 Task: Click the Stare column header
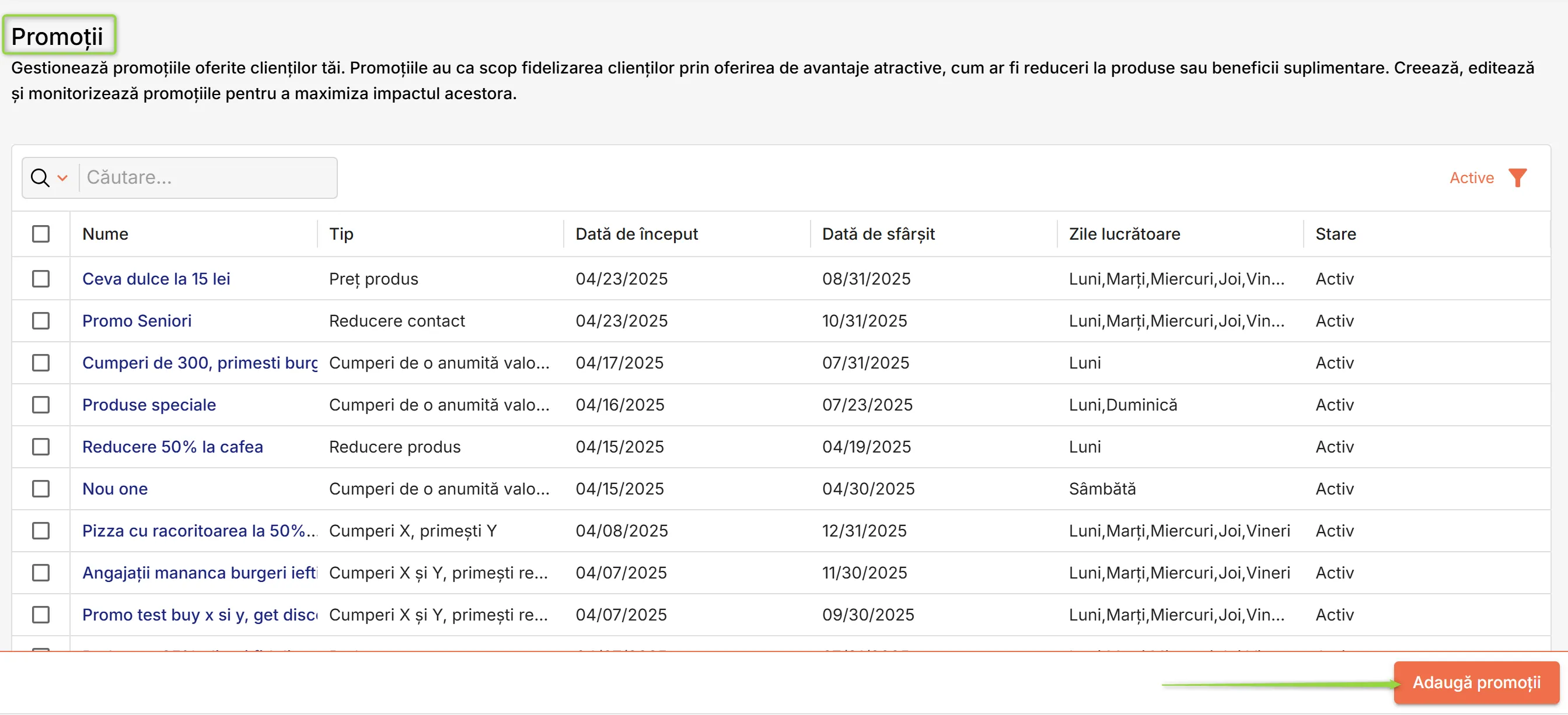(x=1336, y=234)
